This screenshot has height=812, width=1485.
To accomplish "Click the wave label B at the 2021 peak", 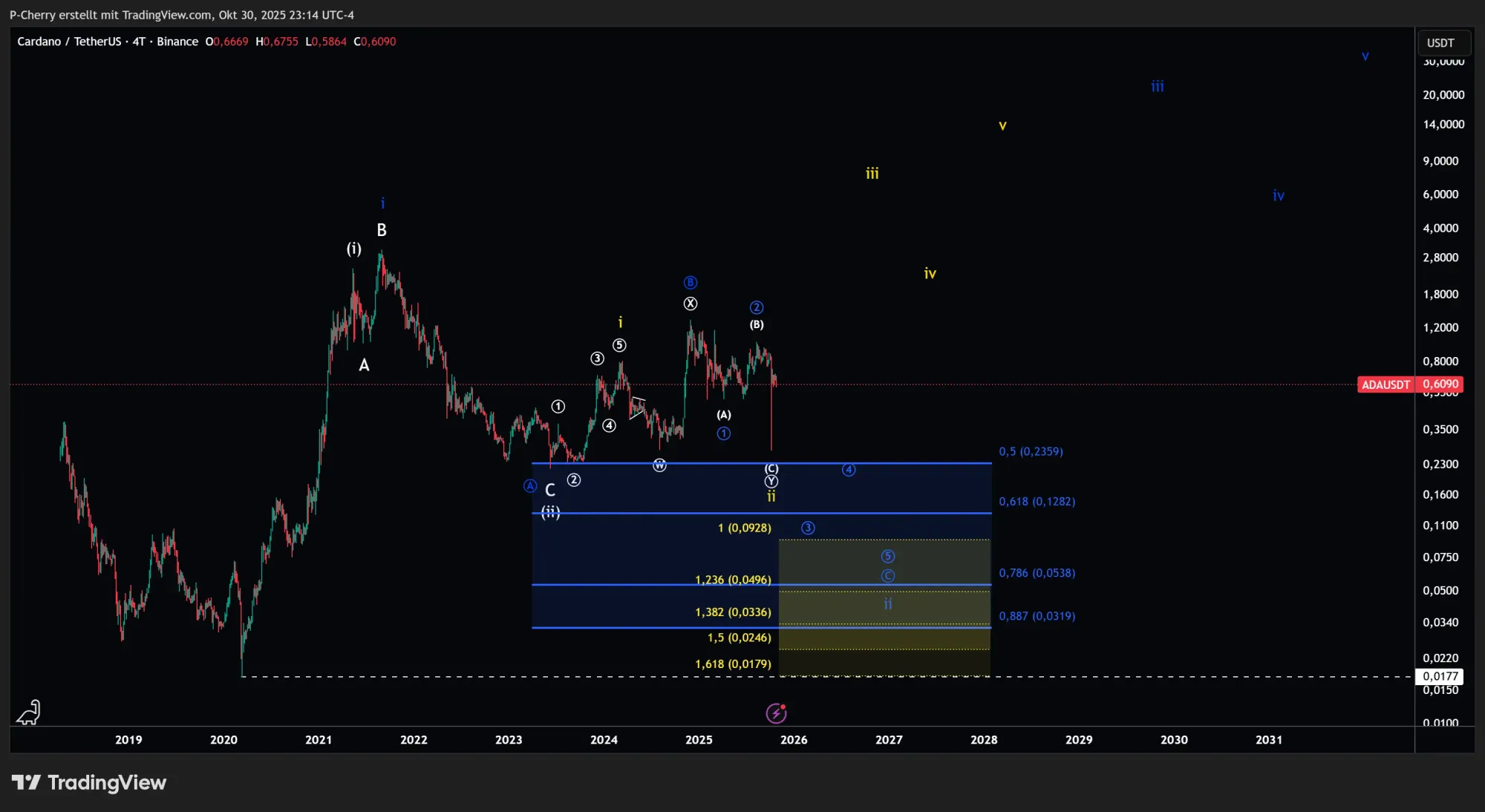I will [x=381, y=230].
